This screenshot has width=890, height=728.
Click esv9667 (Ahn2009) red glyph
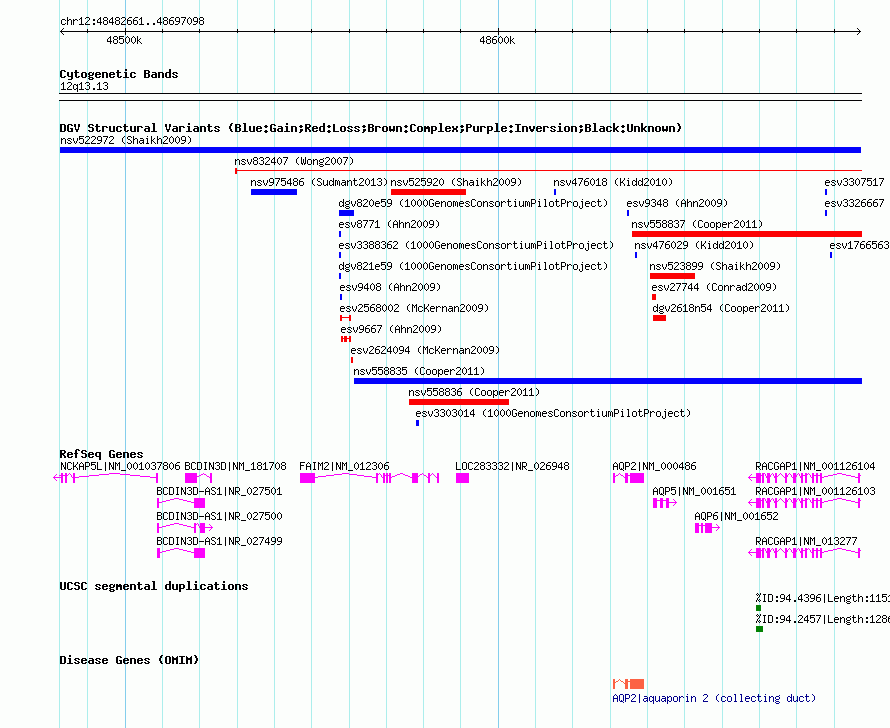pyautogui.click(x=346, y=339)
